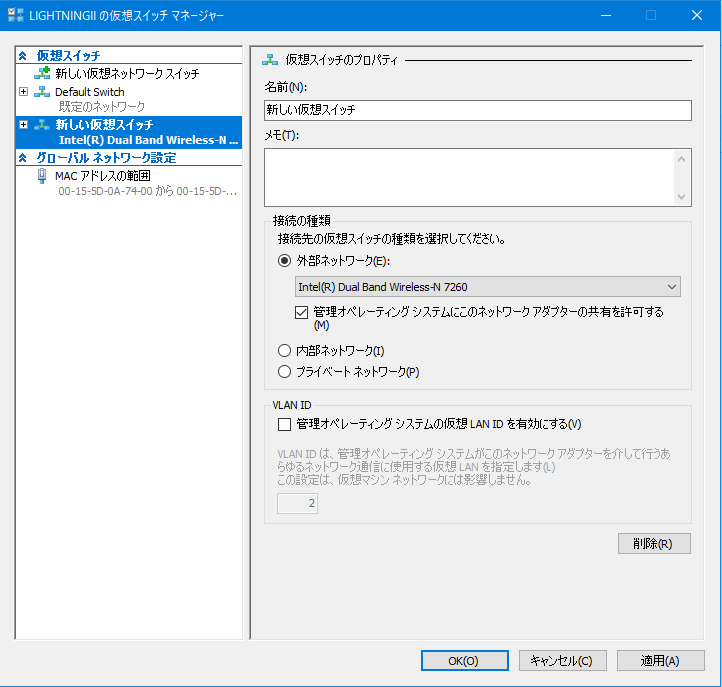This screenshot has width=722, height=687.
Task: Select MAC アドレスの範囲 in the tree
Action: [103, 176]
